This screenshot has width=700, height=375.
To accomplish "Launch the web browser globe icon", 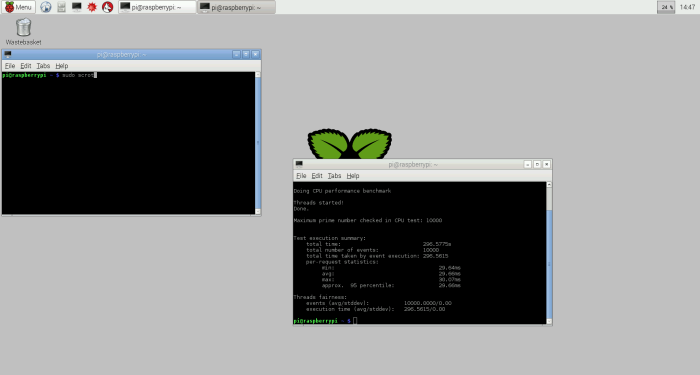I will coord(46,7).
